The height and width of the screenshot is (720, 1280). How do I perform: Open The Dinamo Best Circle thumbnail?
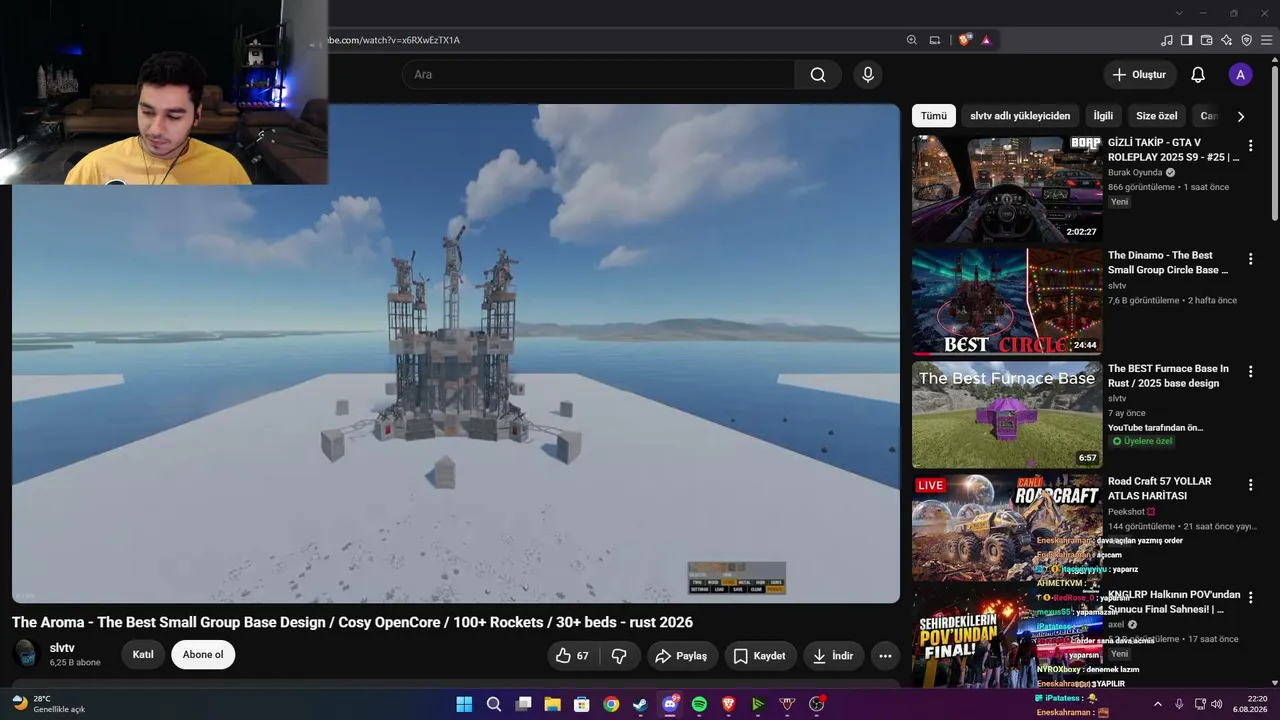pyautogui.click(x=1007, y=302)
